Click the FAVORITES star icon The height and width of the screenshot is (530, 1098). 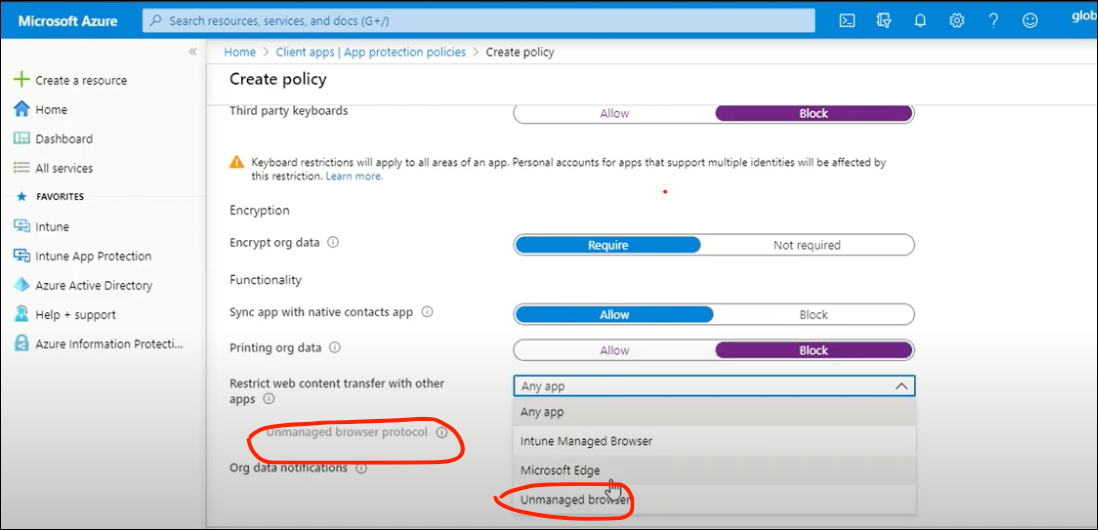click(21, 197)
